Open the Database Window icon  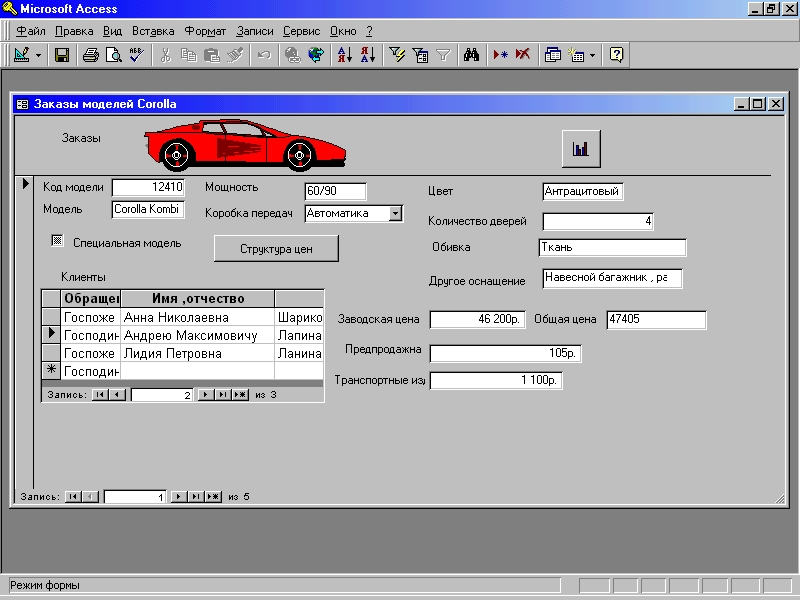click(553, 55)
